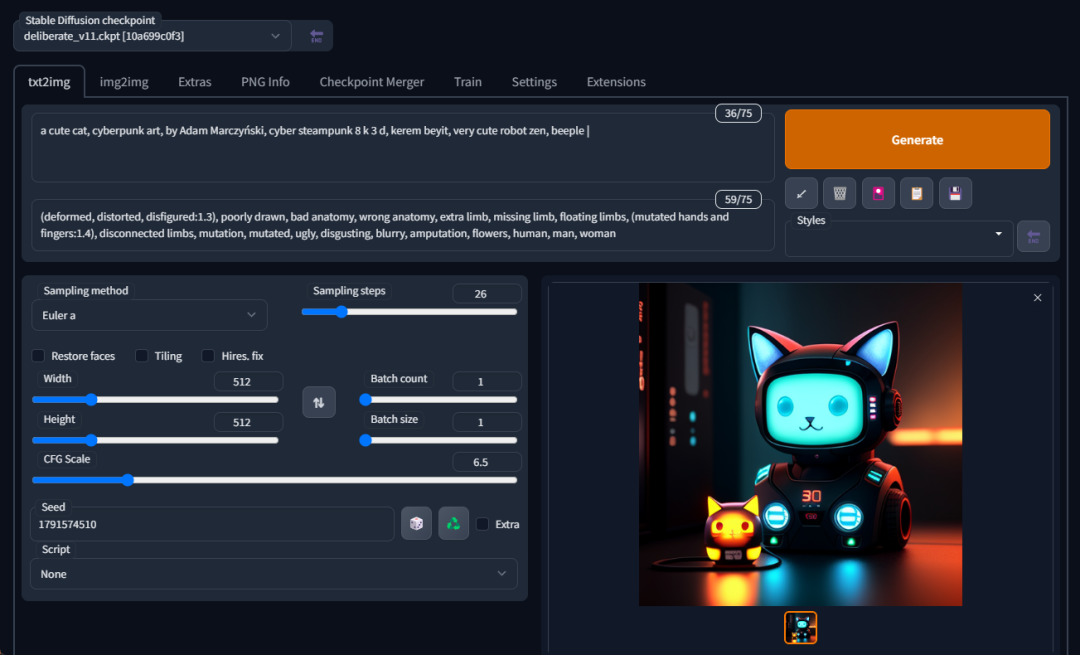Screen dimensions: 1080x655
Task: Click the dice icon to randomize seed
Action: point(416,523)
